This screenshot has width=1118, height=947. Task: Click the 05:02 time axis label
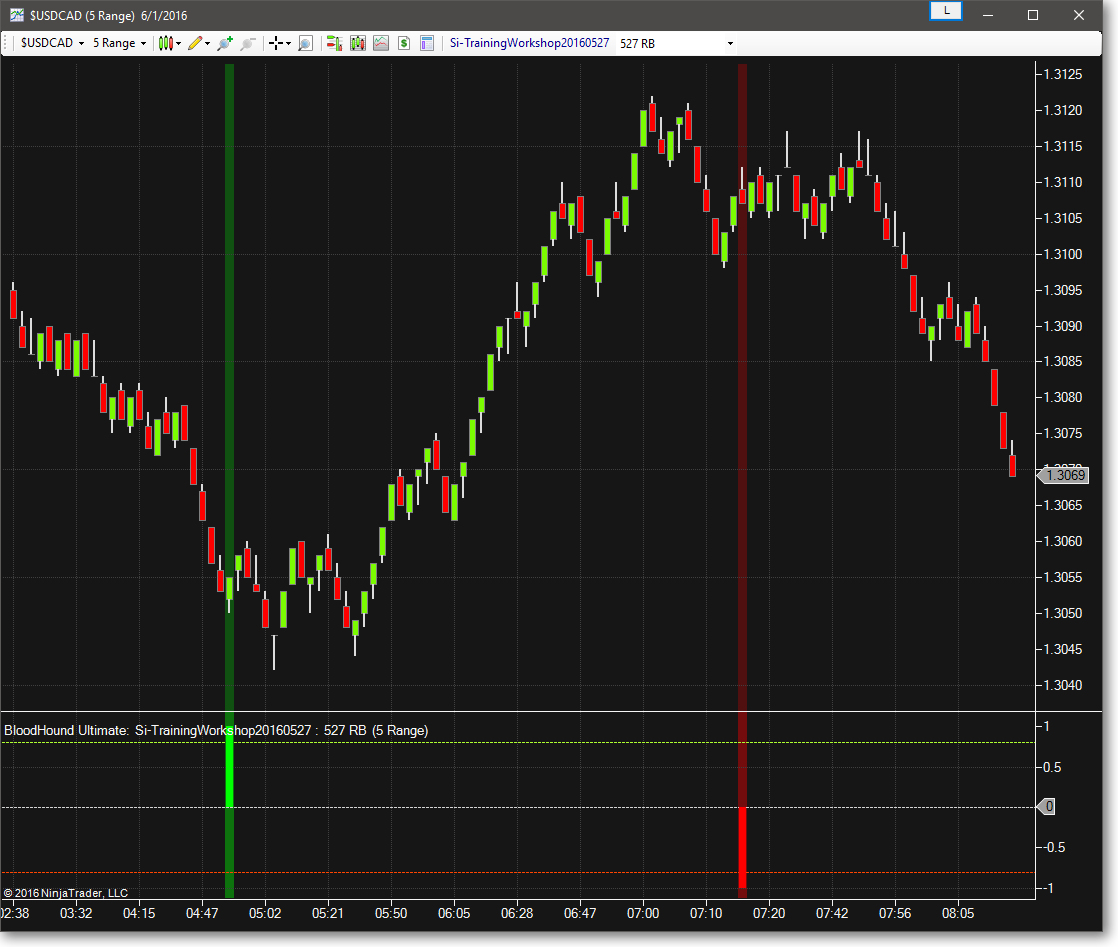point(265,913)
